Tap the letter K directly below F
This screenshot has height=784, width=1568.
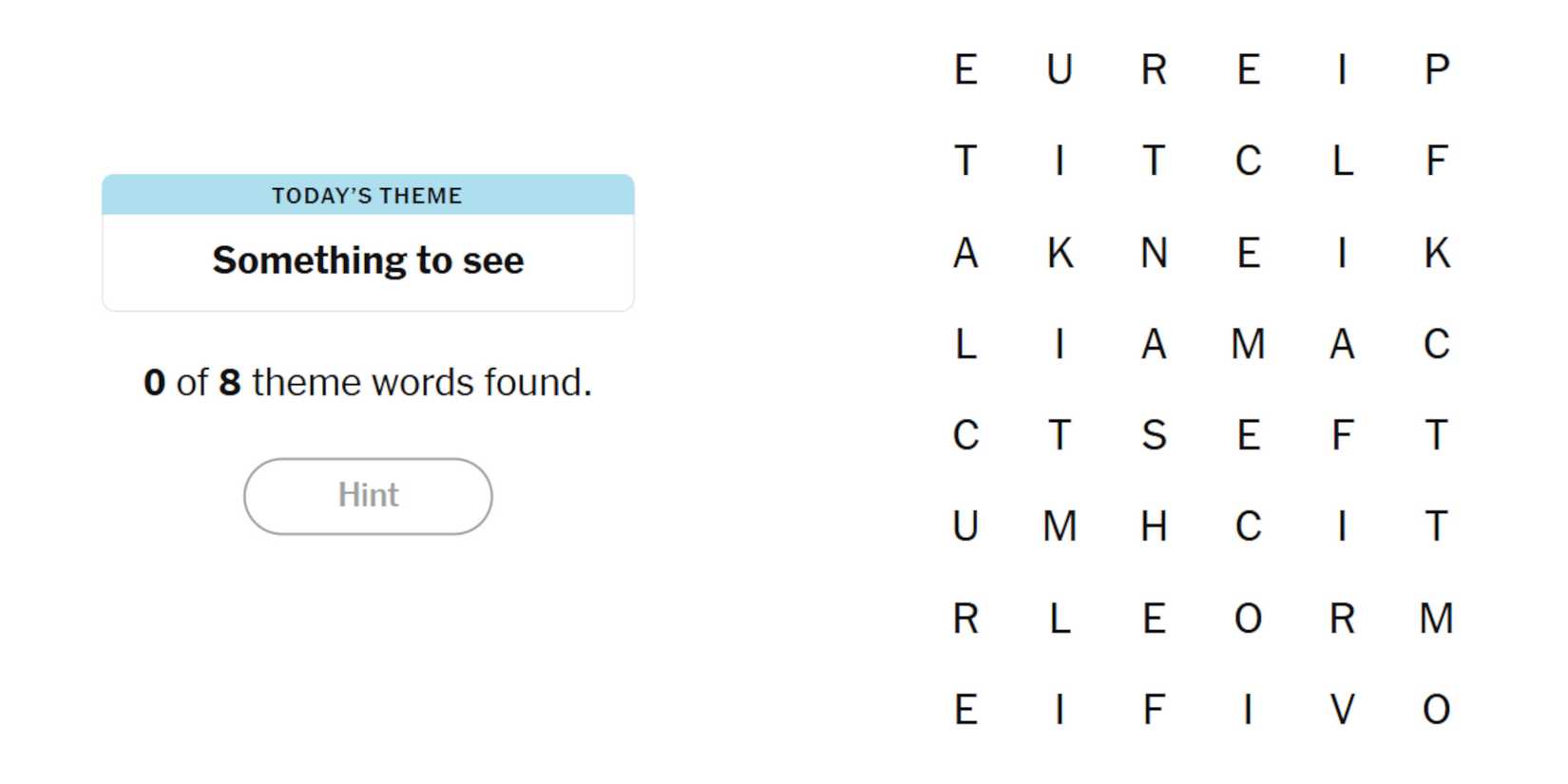(1436, 253)
